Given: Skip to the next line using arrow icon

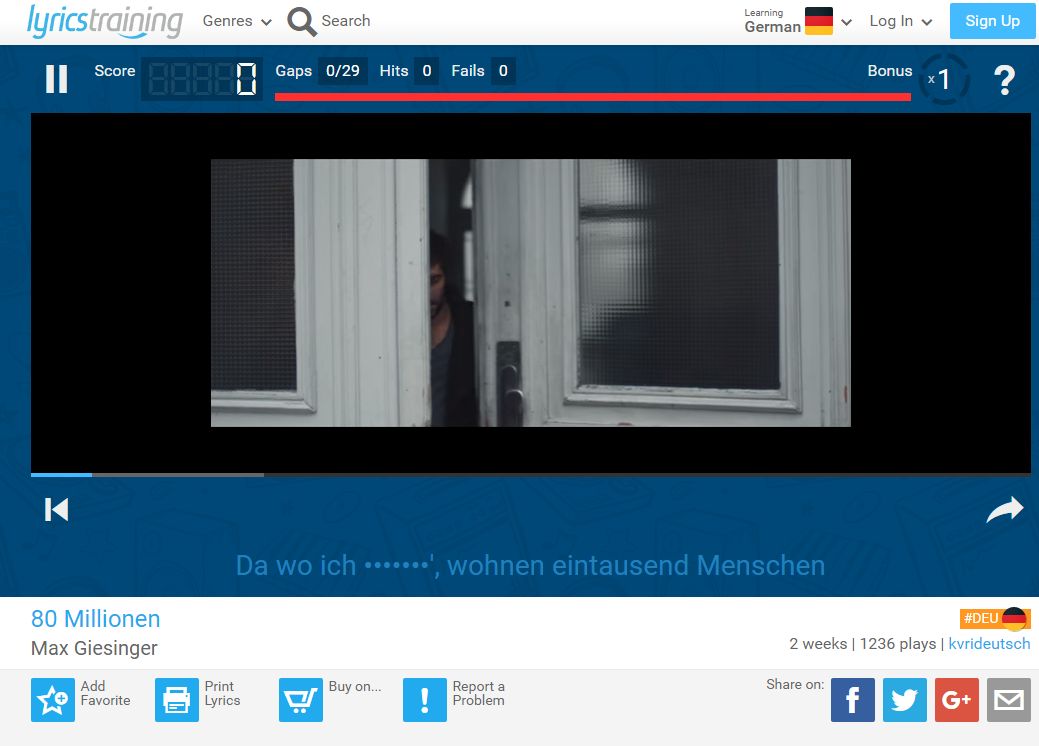Looking at the screenshot, I should (1005, 510).
